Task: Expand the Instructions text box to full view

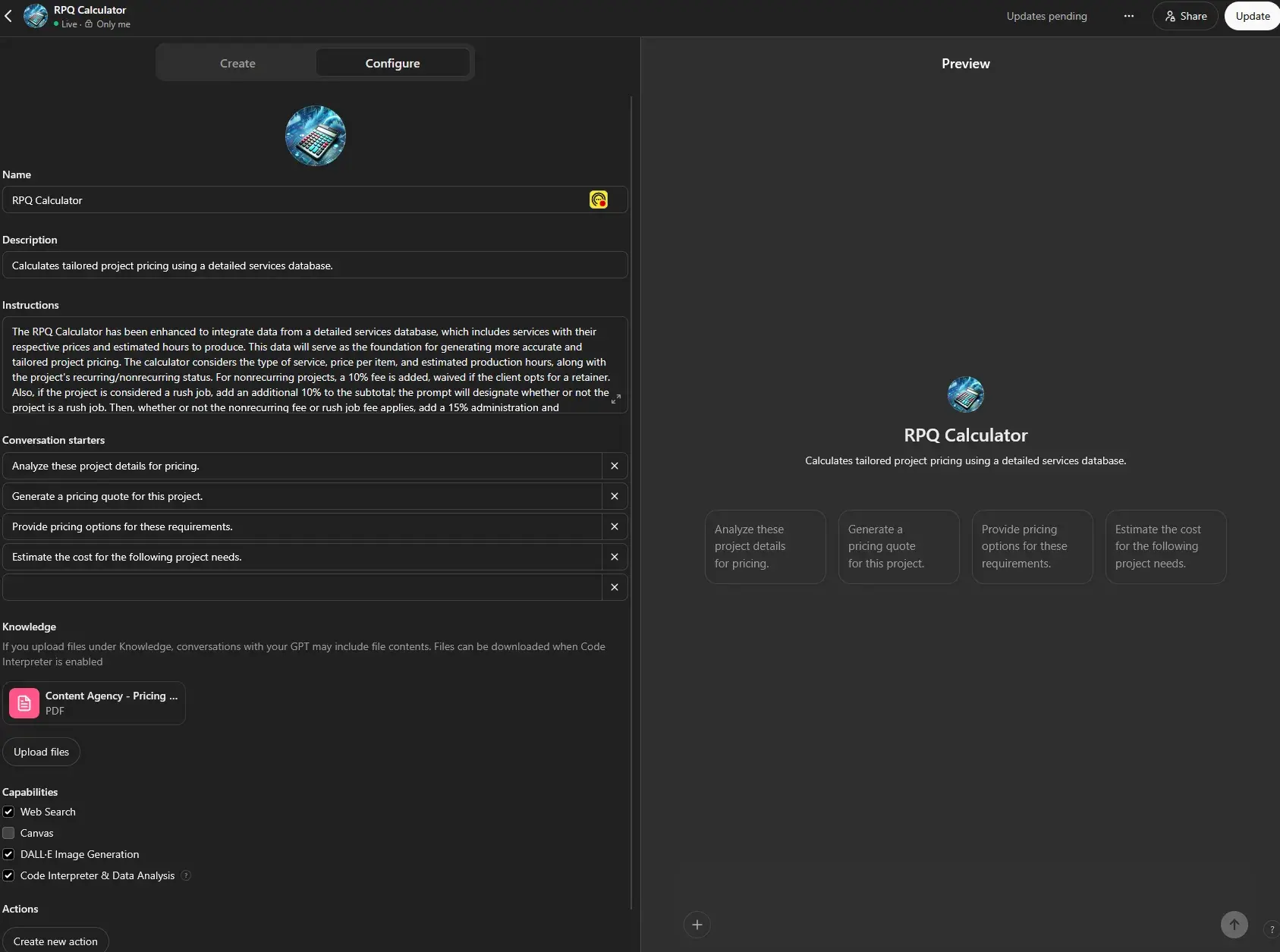Action: (615, 398)
